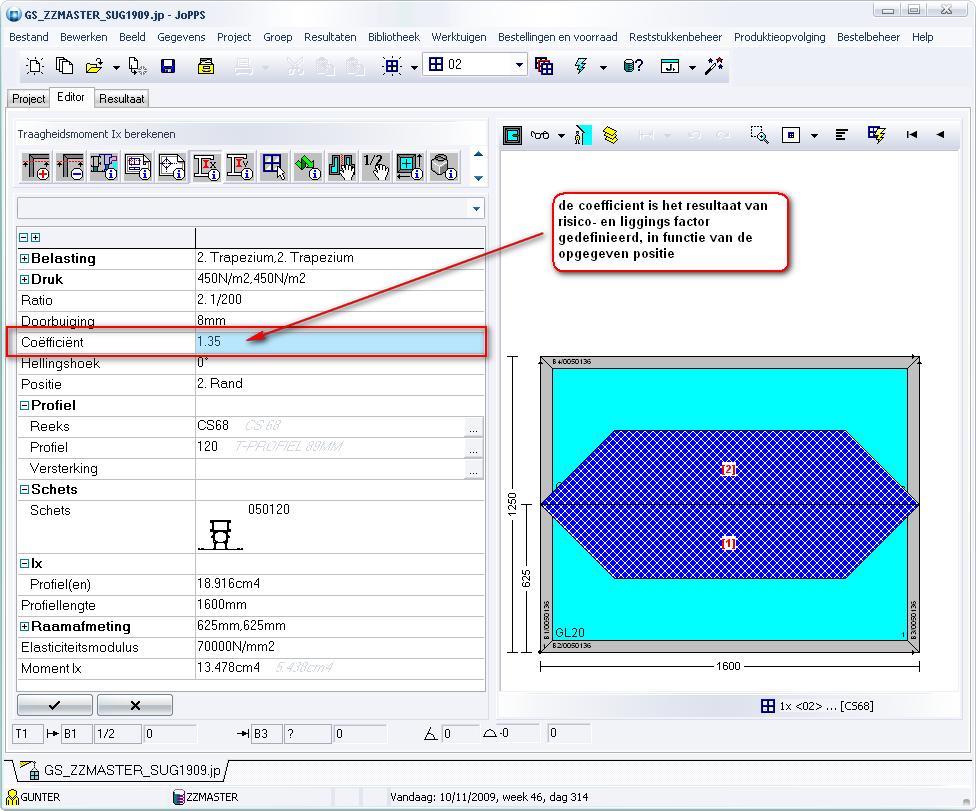Click the overlapping red-blue windows icon
Screen dimensions: 976x811
tap(544, 66)
